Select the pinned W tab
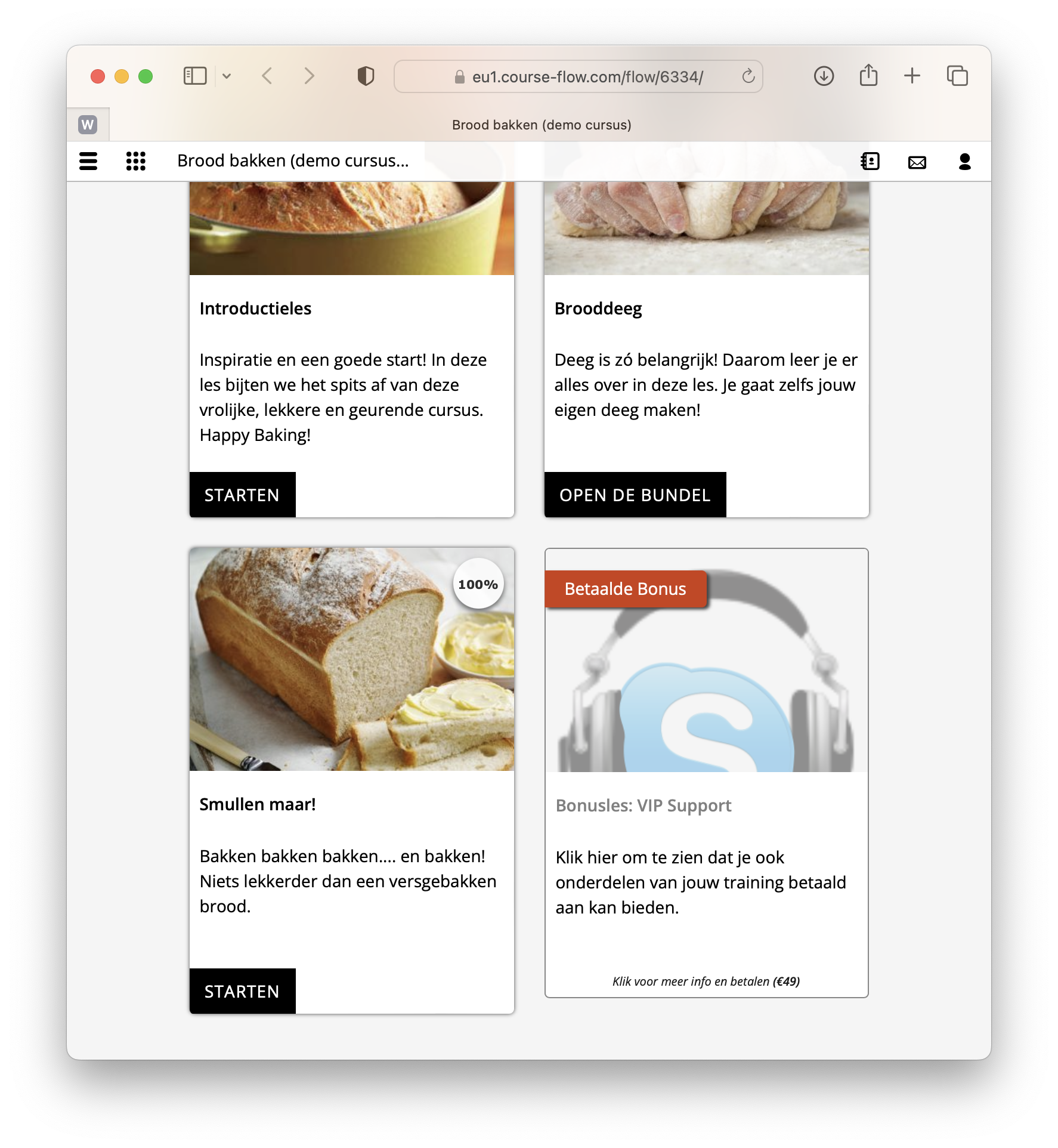The image size is (1058, 1148). click(x=88, y=124)
